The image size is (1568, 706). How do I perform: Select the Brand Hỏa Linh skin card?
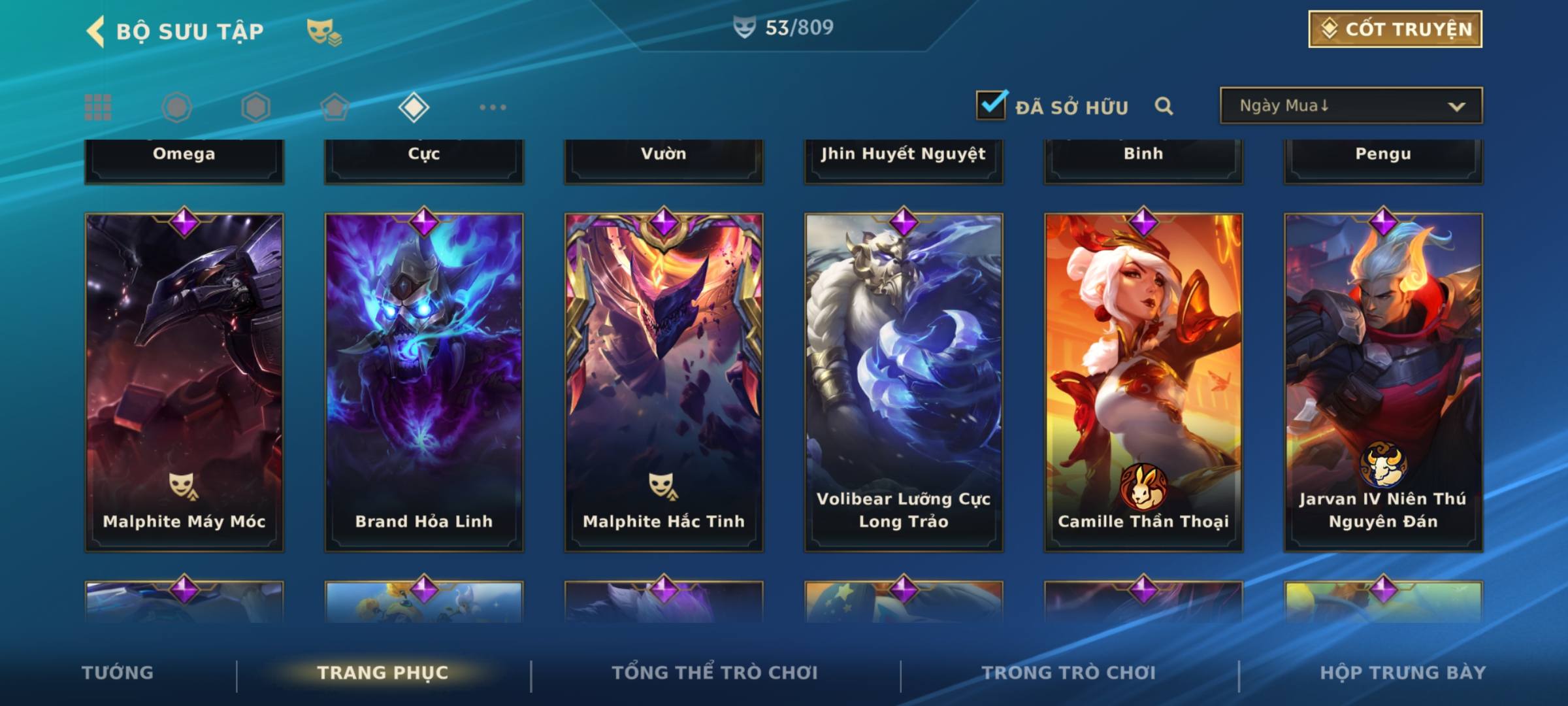[424, 382]
